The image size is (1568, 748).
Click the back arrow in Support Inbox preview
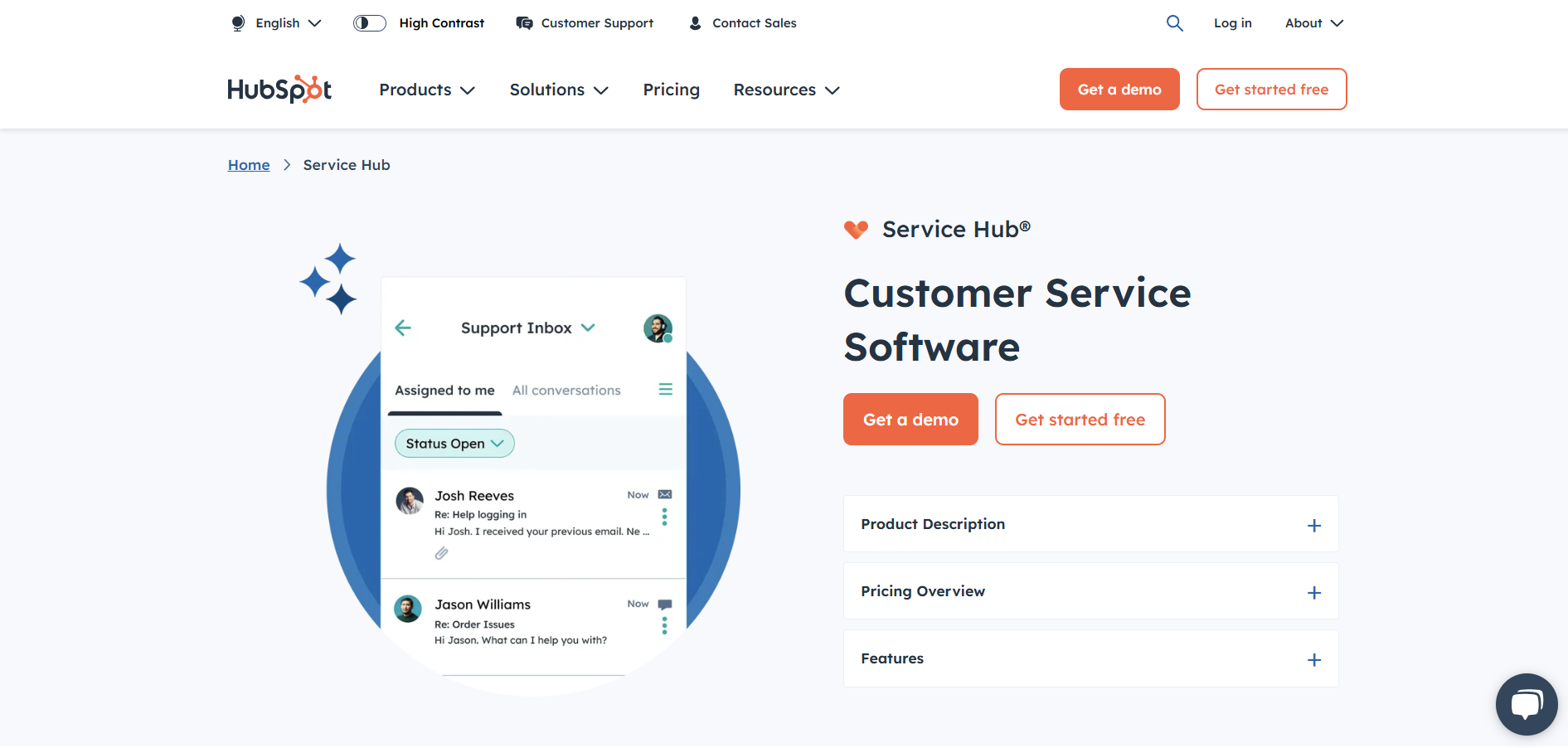(403, 328)
